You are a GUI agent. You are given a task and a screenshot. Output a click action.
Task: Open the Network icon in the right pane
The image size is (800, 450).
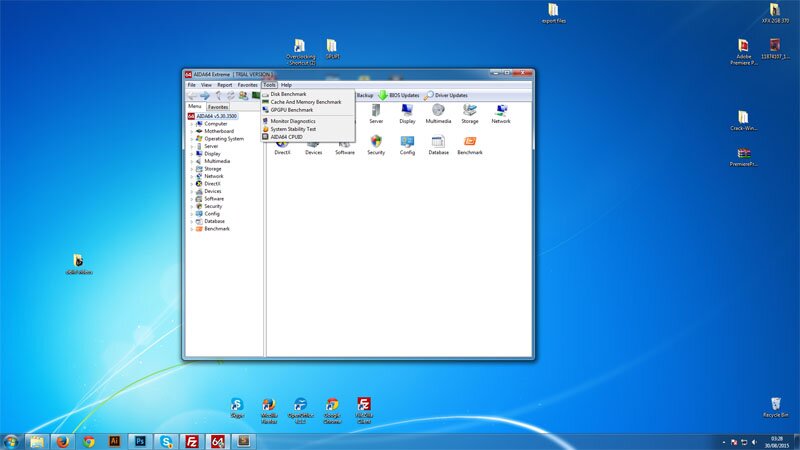(x=501, y=114)
